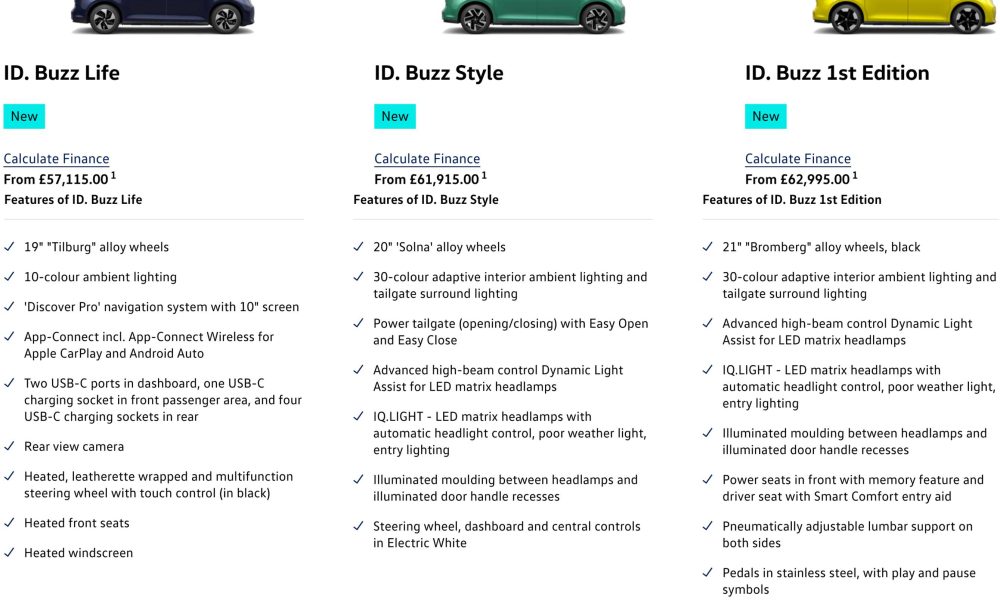Click the checkmark beside Rear view camera
This screenshot has width=1000, height=600.
(9, 446)
